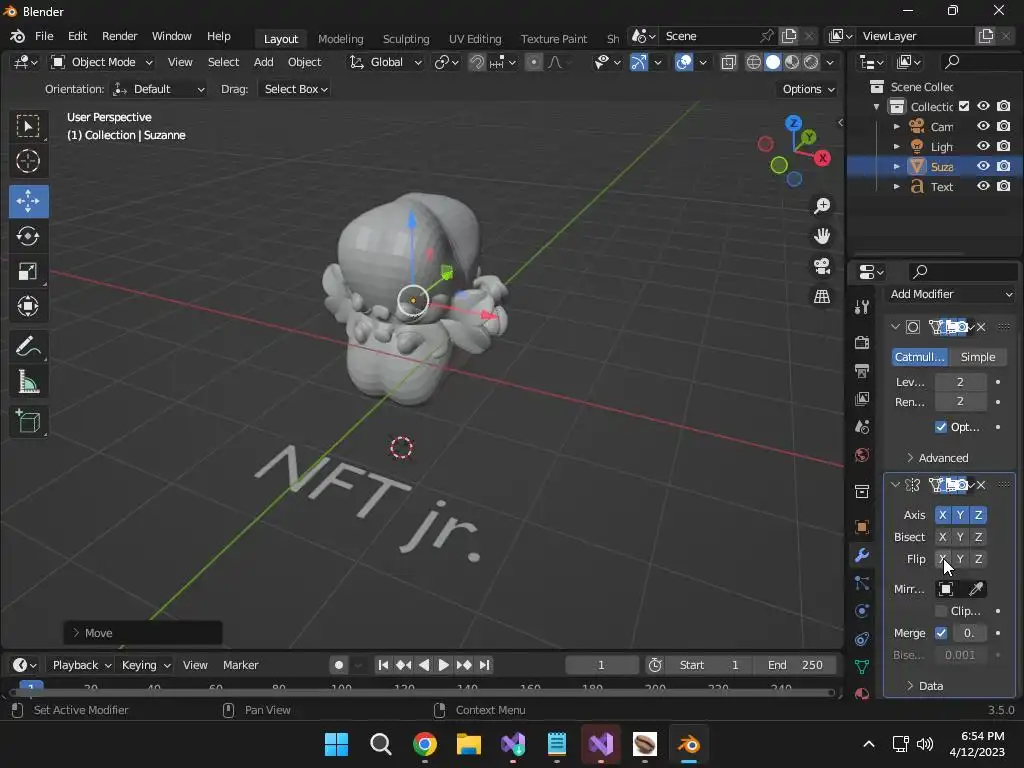Toggle visibility of Camera in outliner
This screenshot has width=1024, height=768.
coord(983,126)
